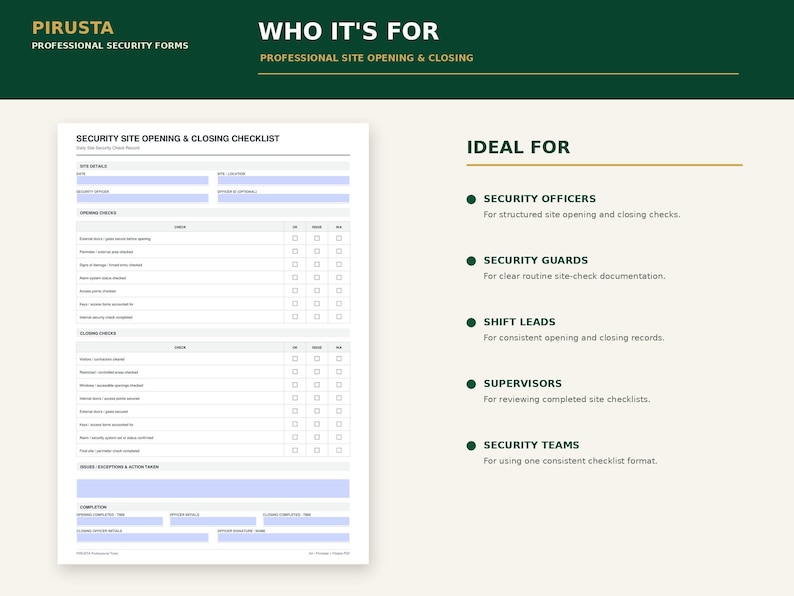Screen dimensions: 794x596
Task: Tick OK for alarm system status checked
Action: pos(295,277)
